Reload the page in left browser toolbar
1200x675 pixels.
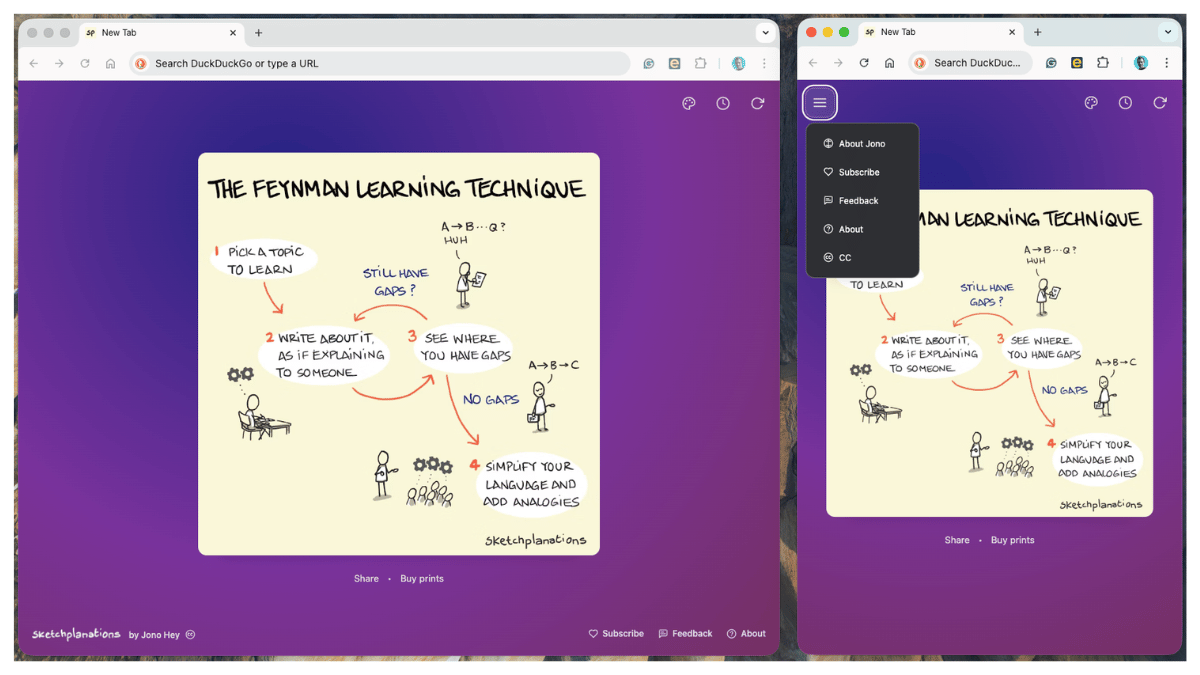click(85, 63)
